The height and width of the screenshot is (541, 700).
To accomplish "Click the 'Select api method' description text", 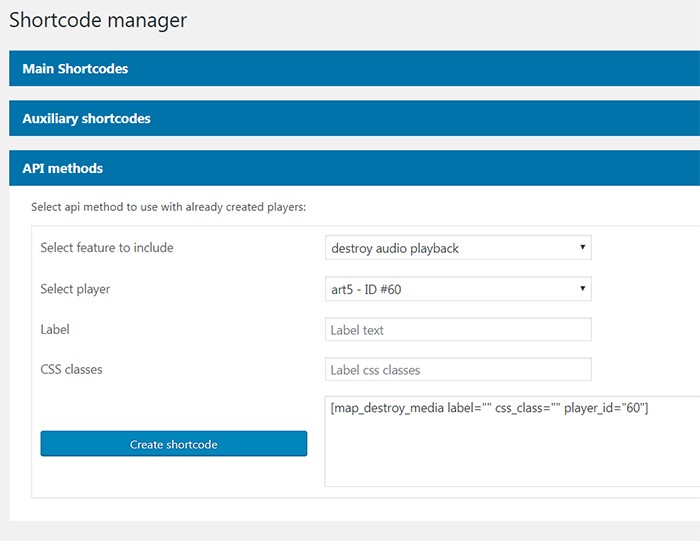I will (168, 207).
